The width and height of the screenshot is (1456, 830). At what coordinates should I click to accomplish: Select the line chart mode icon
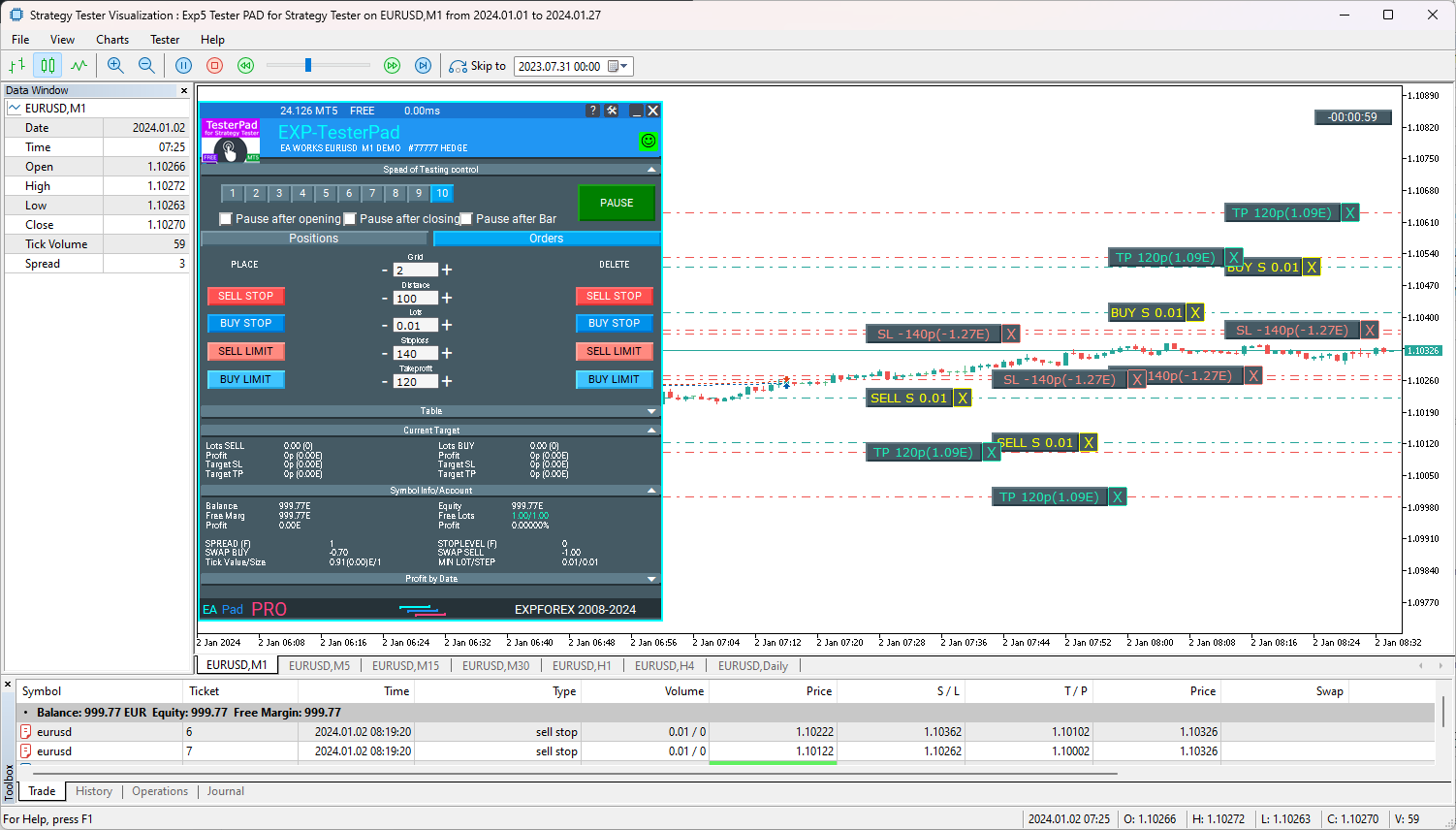tap(79, 65)
